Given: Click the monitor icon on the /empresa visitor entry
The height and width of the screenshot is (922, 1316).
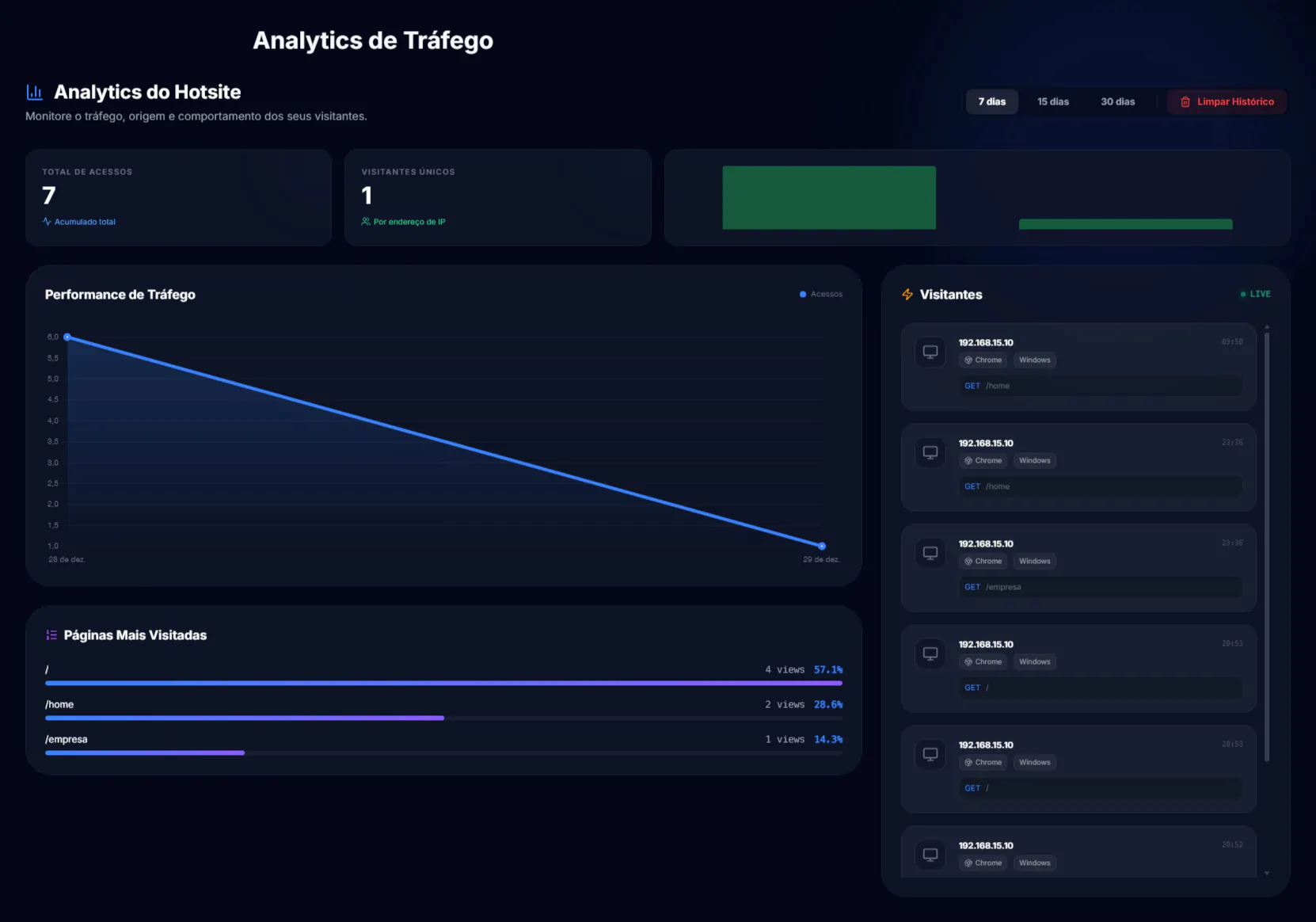Looking at the screenshot, I should click(930, 553).
